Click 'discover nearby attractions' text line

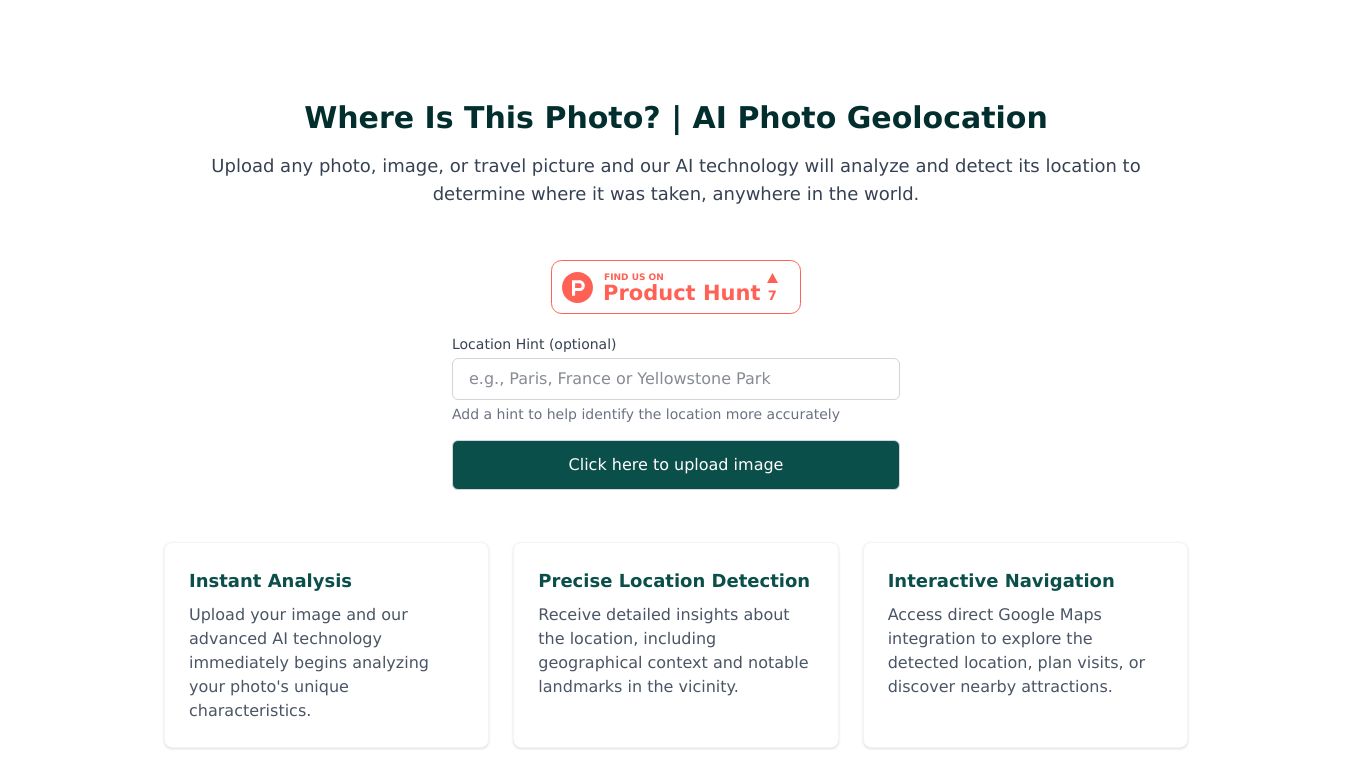click(999, 687)
